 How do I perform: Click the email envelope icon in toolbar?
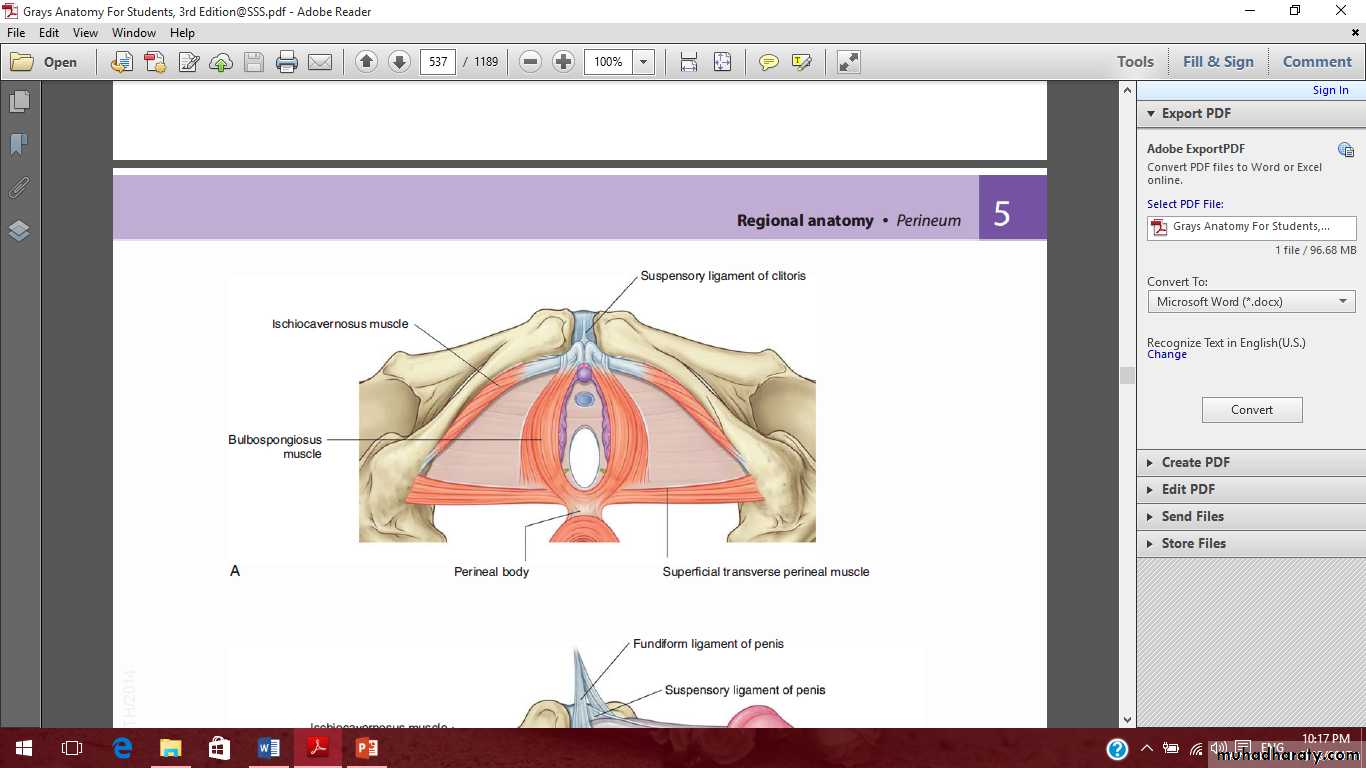[x=320, y=62]
